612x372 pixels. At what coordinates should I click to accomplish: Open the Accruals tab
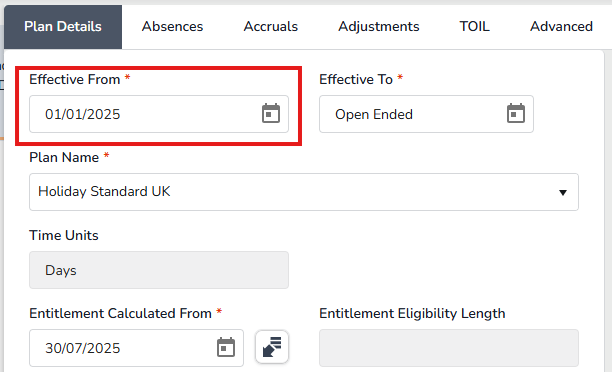tap(270, 27)
